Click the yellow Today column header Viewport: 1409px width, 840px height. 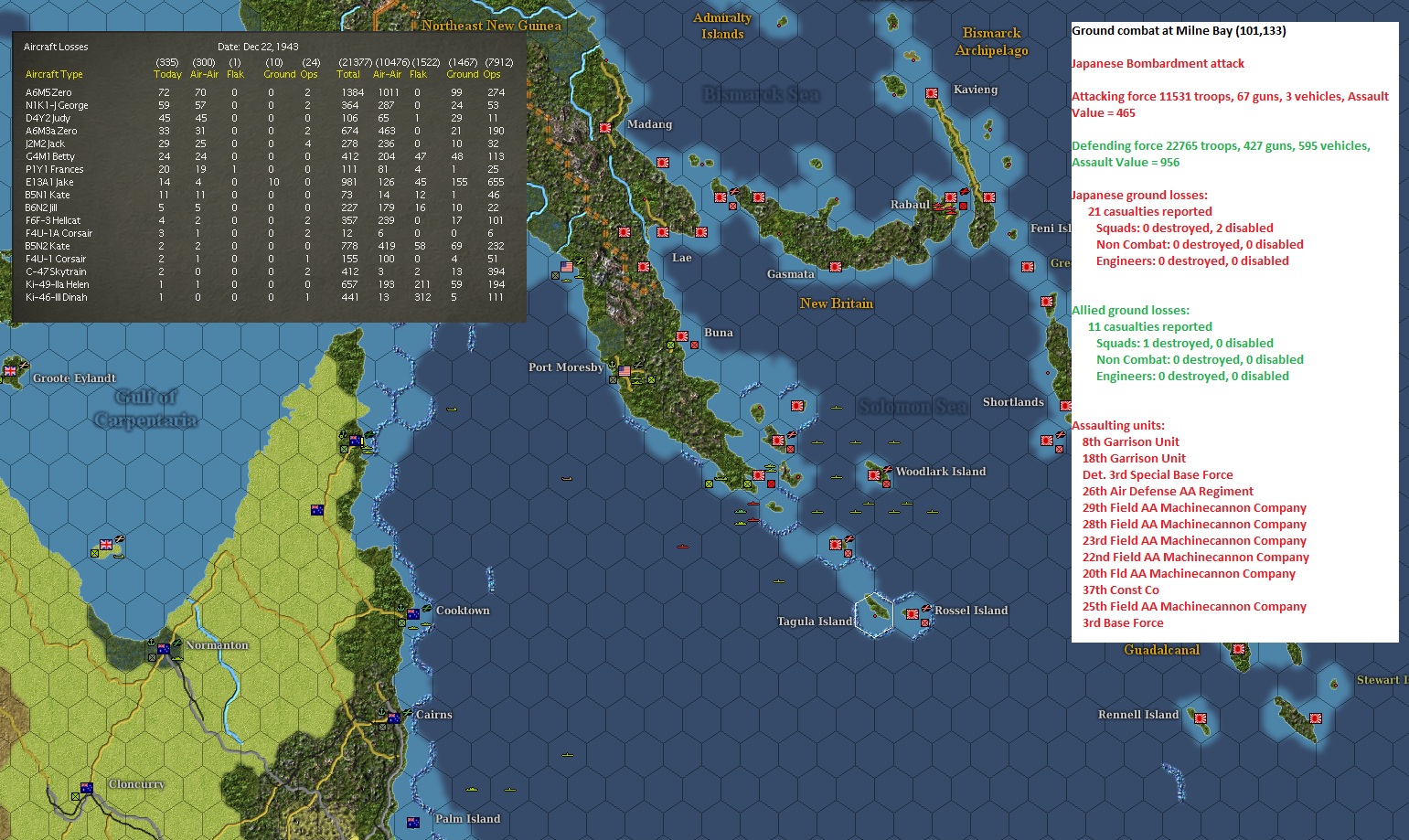click(x=167, y=75)
